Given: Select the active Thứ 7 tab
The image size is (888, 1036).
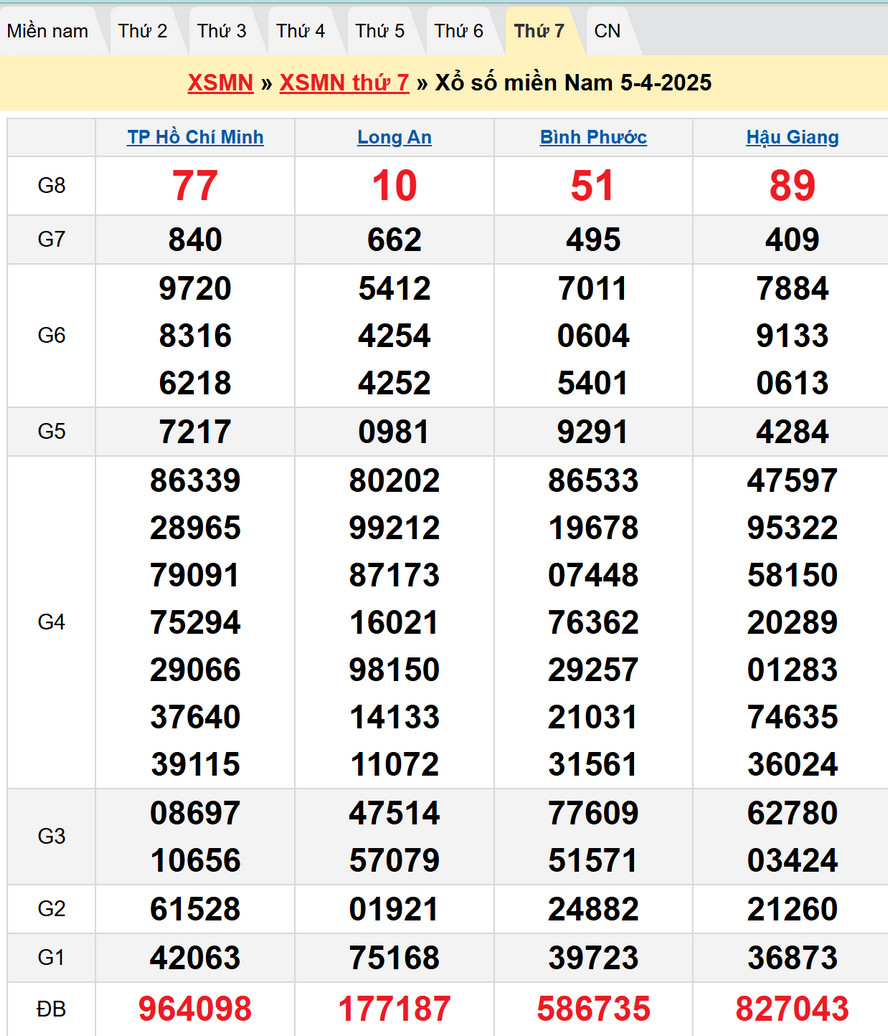Looking at the screenshot, I should tap(539, 31).
